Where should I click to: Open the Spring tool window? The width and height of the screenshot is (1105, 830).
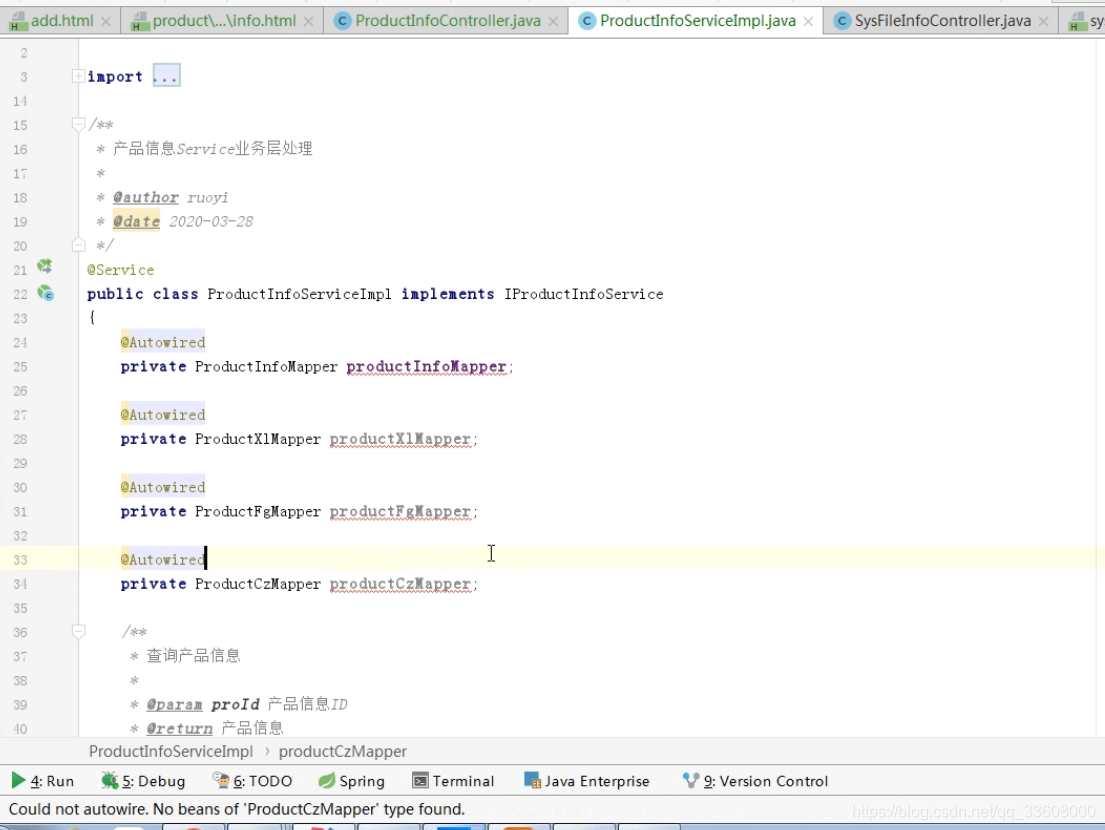point(352,781)
